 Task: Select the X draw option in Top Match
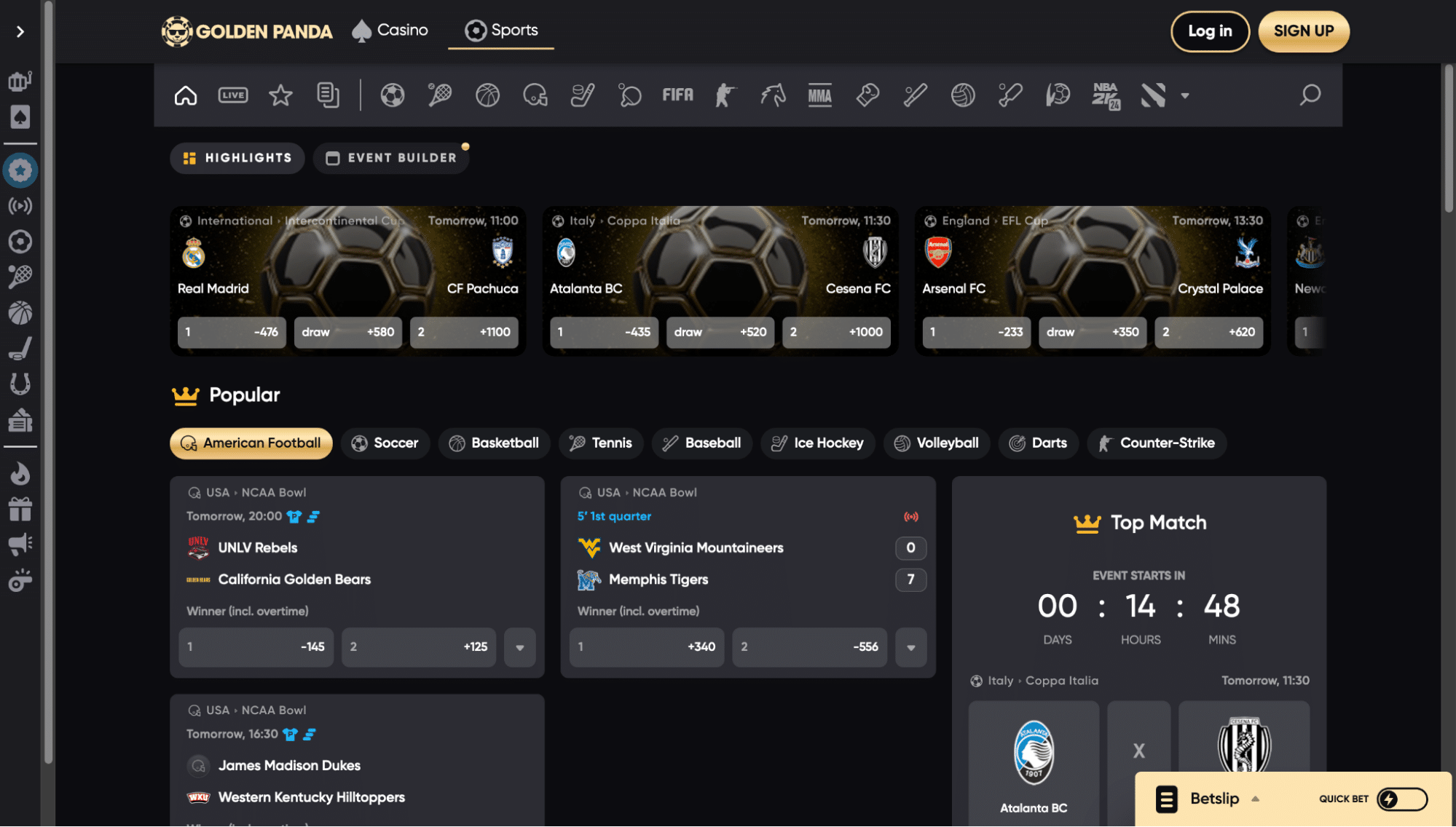(1139, 763)
